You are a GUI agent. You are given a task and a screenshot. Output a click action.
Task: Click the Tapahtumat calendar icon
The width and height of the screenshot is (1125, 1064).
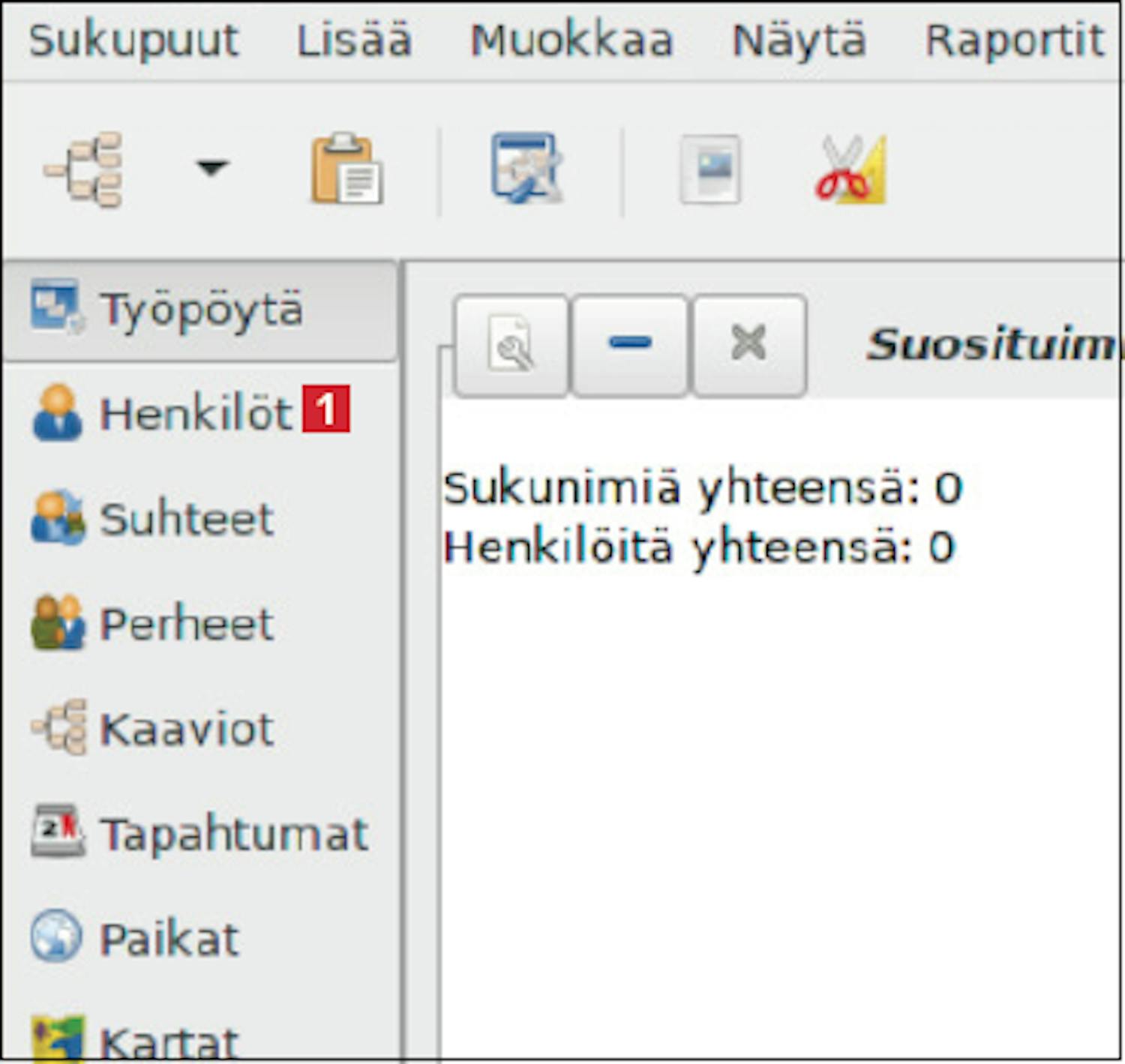click(x=58, y=830)
